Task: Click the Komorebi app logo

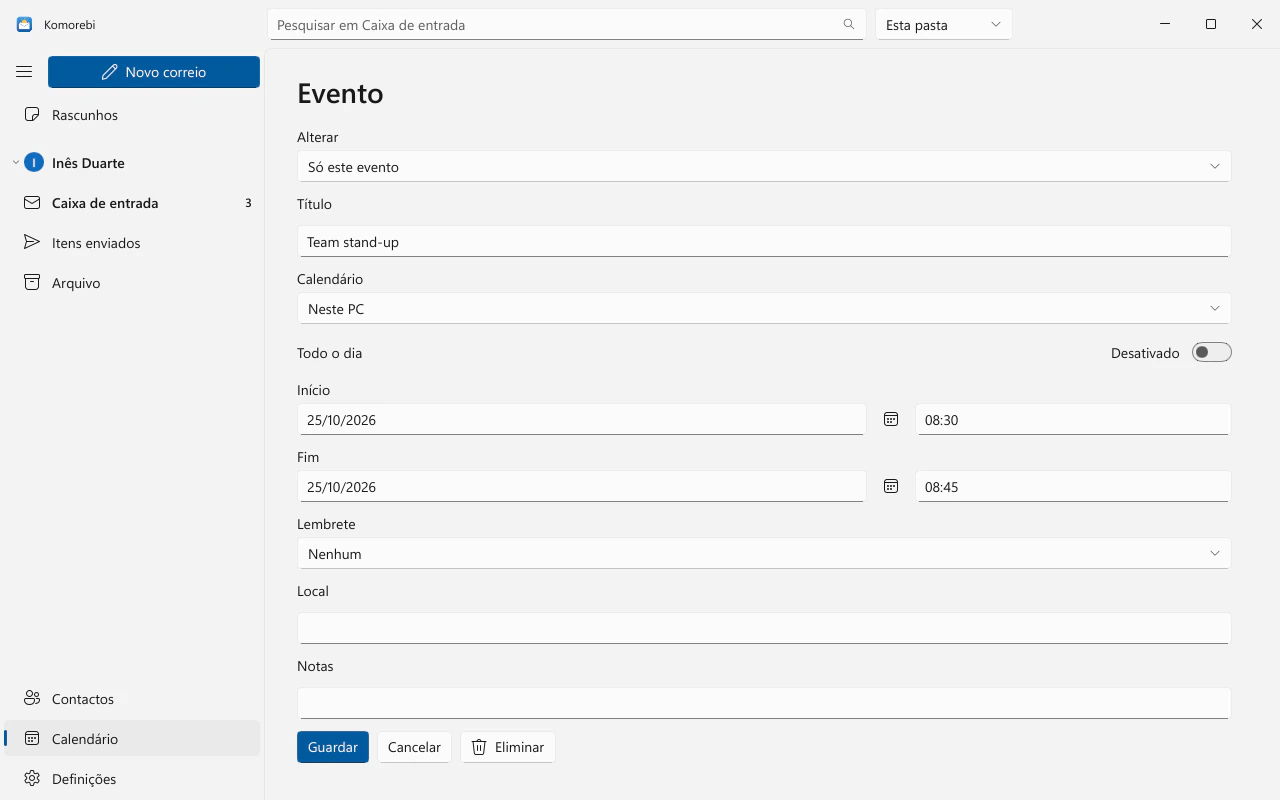Action: (24, 25)
